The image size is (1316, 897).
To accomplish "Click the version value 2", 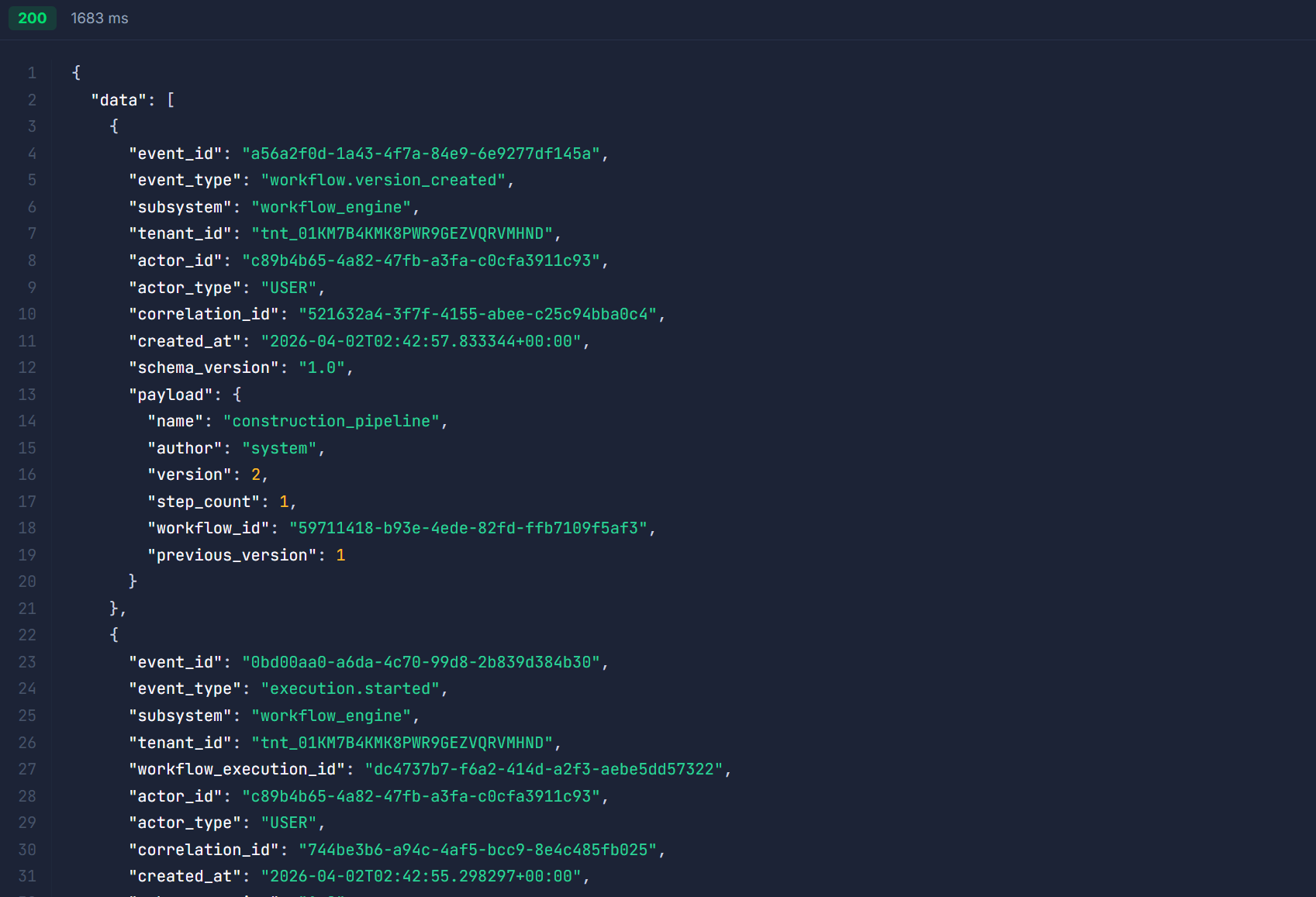I will [x=256, y=474].
